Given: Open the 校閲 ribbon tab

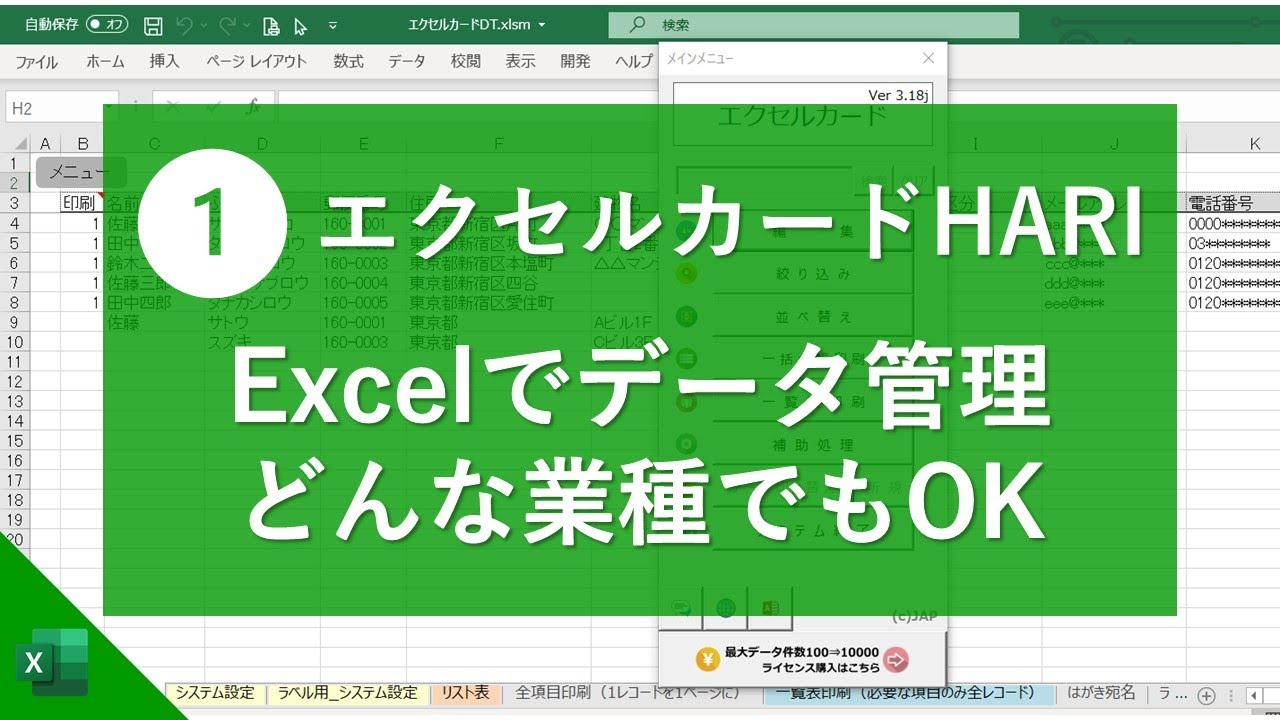Looking at the screenshot, I should point(466,61).
